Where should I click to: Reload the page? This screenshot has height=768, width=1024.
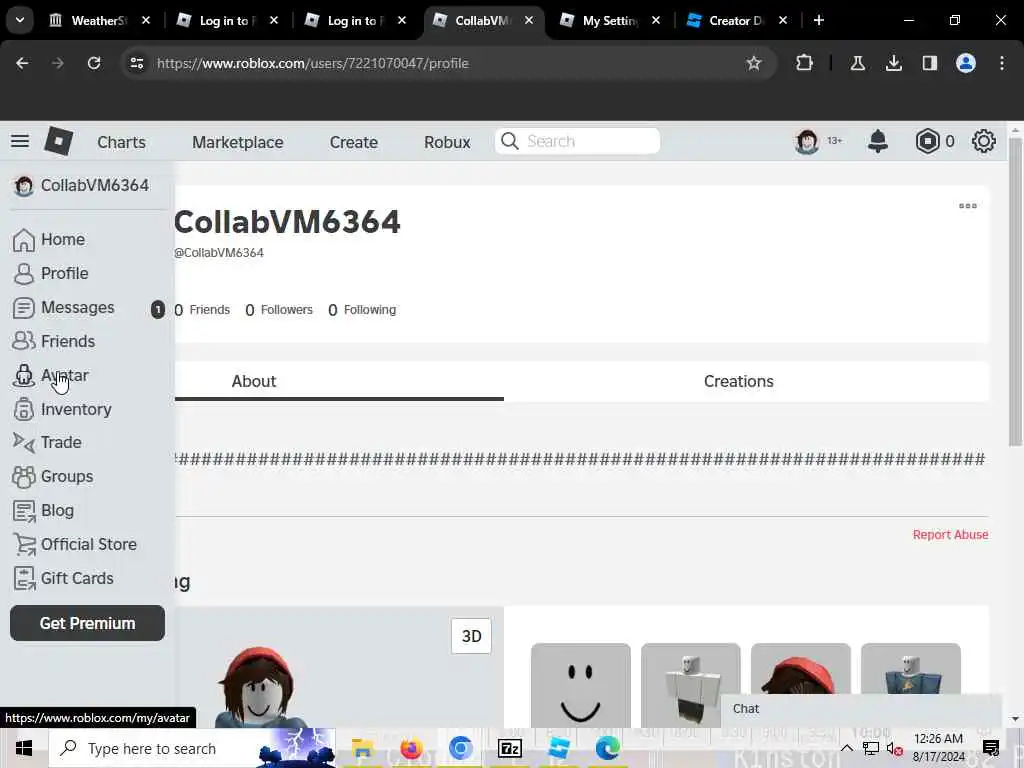tap(94, 63)
